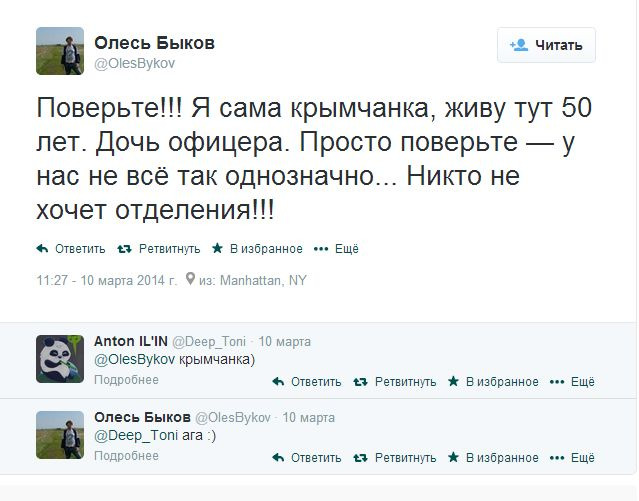Retweet icon on Олесь Быков's 'ага' tweet
The width and height of the screenshot is (639, 501).
pyautogui.click(x=360, y=458)
